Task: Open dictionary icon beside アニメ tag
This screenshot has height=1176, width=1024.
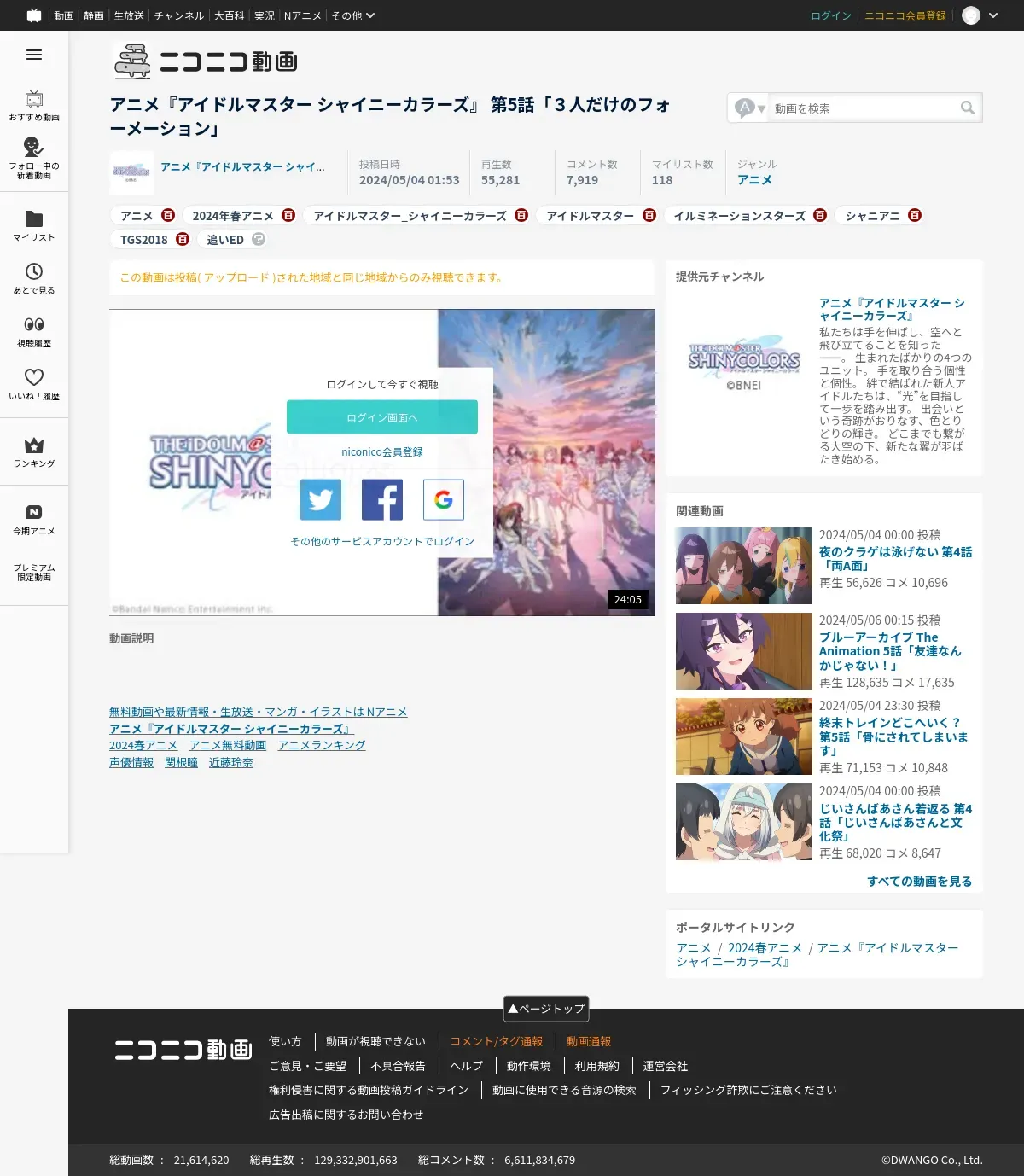Action: point(168,215)
